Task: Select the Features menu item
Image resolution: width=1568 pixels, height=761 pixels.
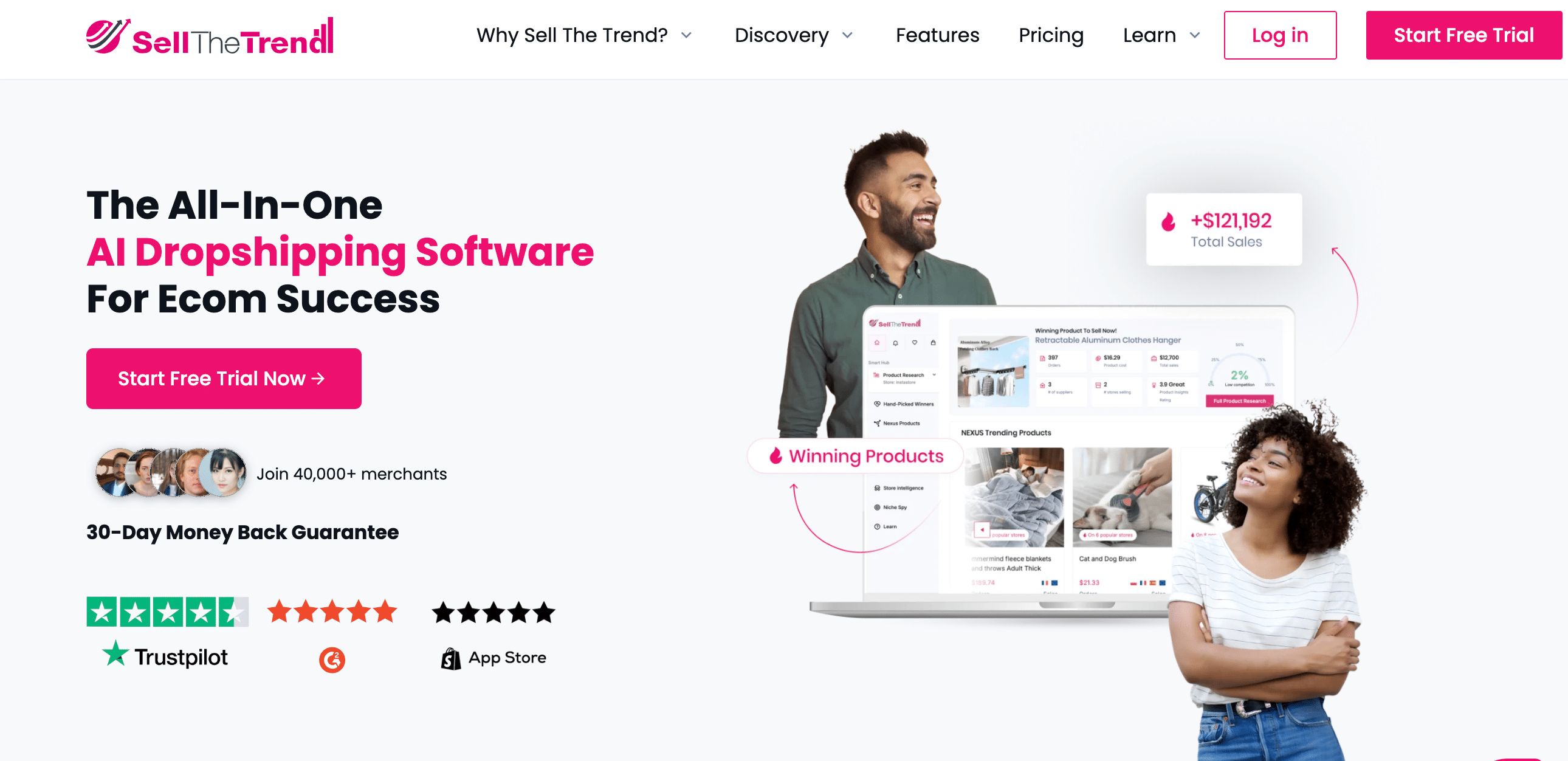Action: click(x=938, y=36)
